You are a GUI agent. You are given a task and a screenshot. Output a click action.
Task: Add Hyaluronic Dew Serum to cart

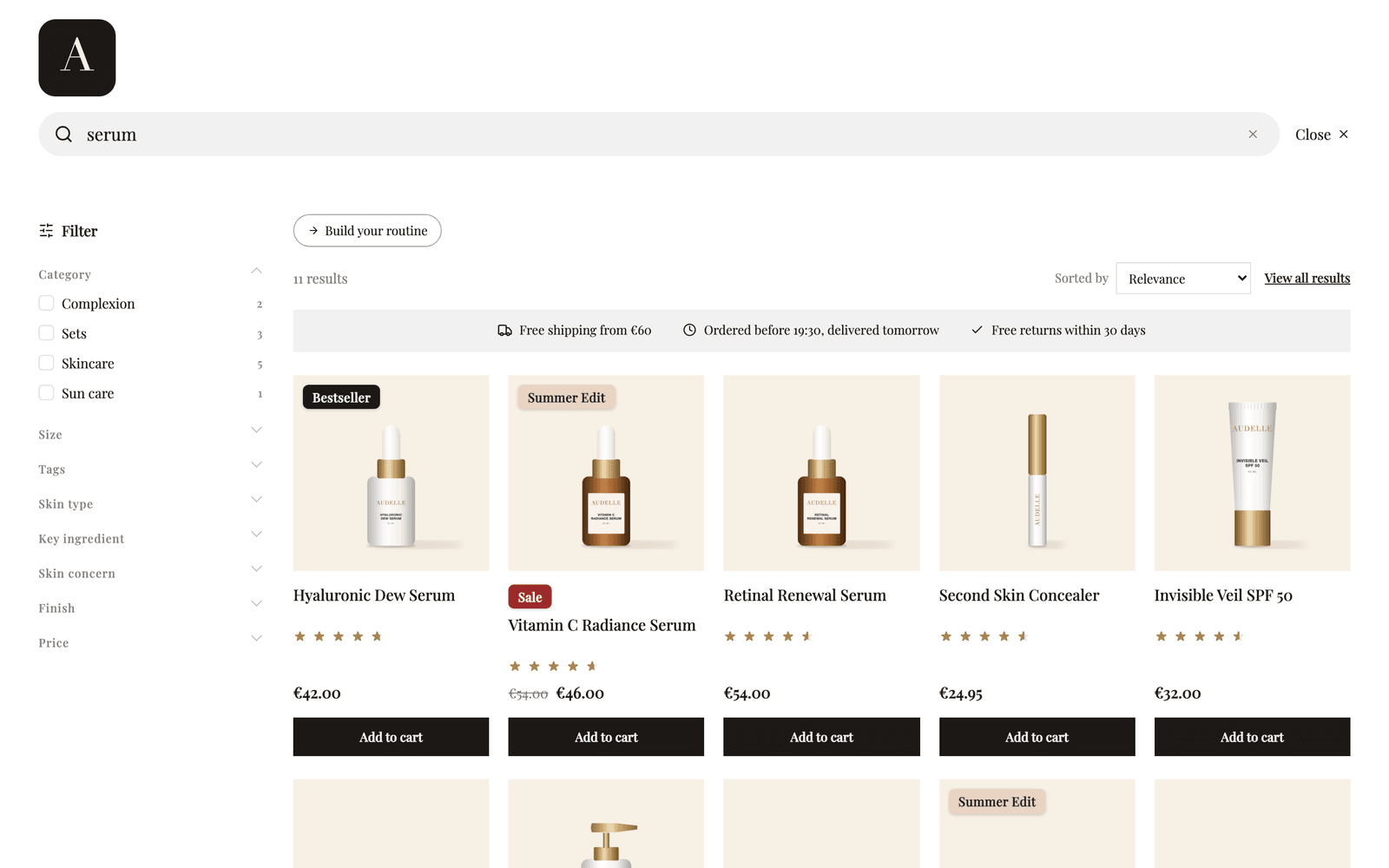pyautogui.click(x=391, y=737)
